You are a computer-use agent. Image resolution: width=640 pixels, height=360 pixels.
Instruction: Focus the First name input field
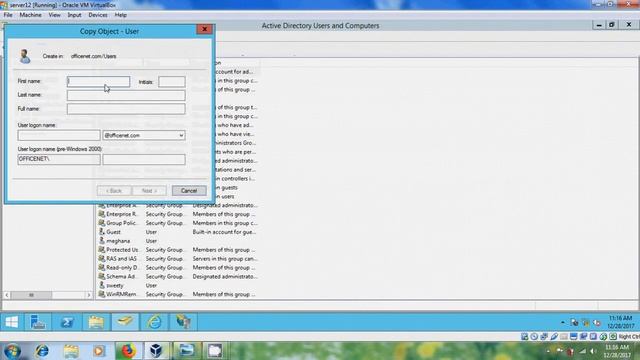98,82
